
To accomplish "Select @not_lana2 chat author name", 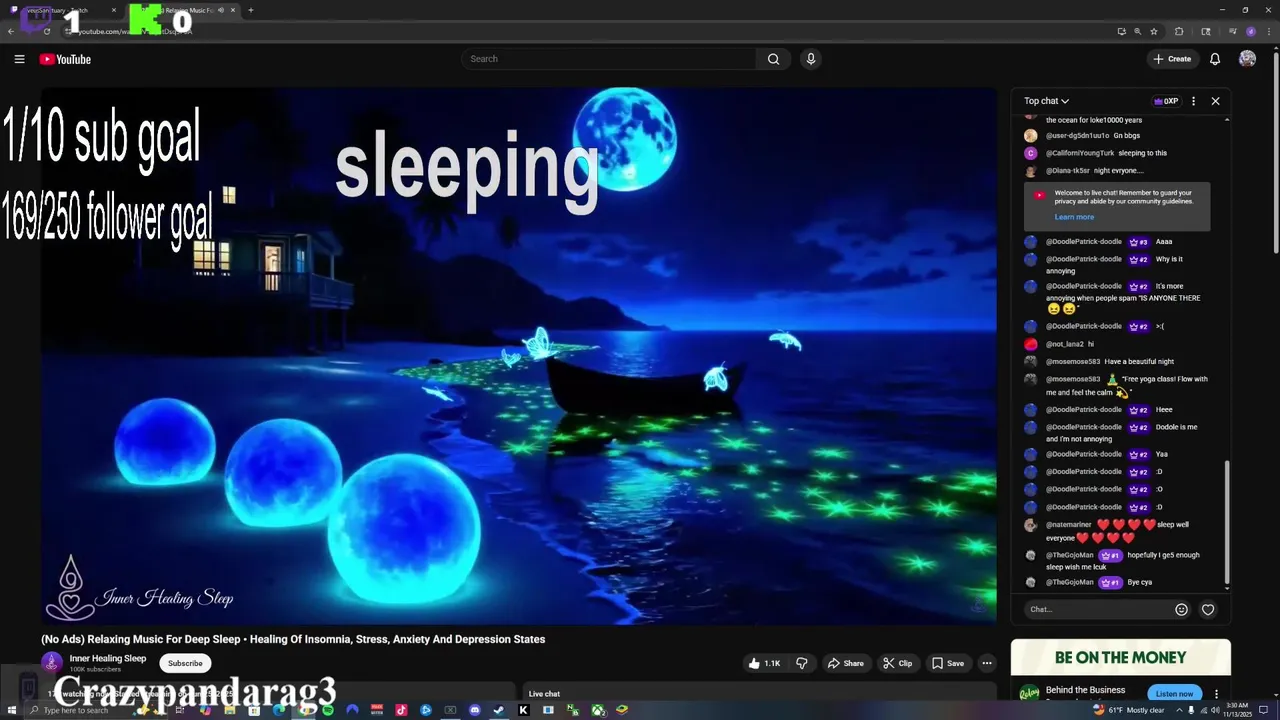I will 1065,344.
